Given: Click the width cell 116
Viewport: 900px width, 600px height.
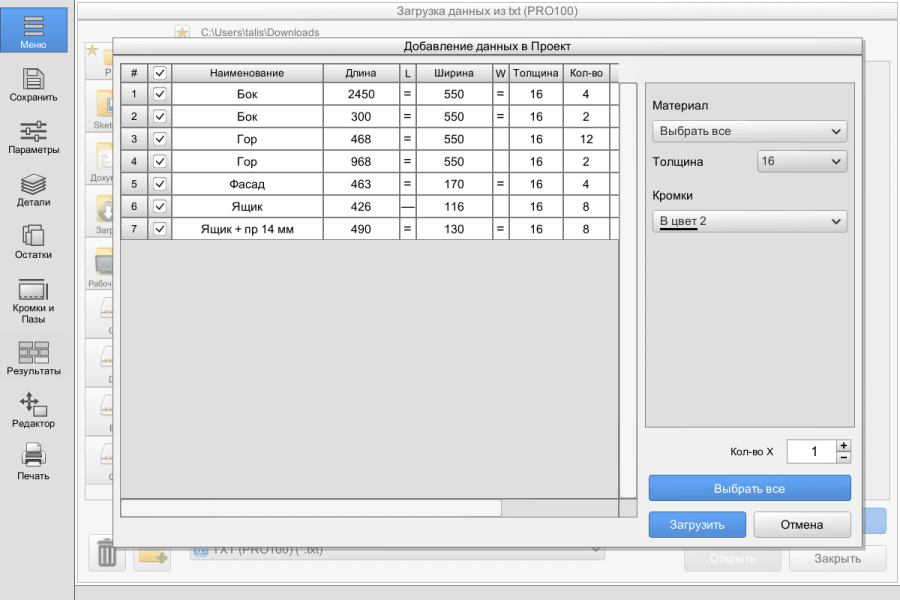Looking at the screenshot, I should click(x=453, y=206).
